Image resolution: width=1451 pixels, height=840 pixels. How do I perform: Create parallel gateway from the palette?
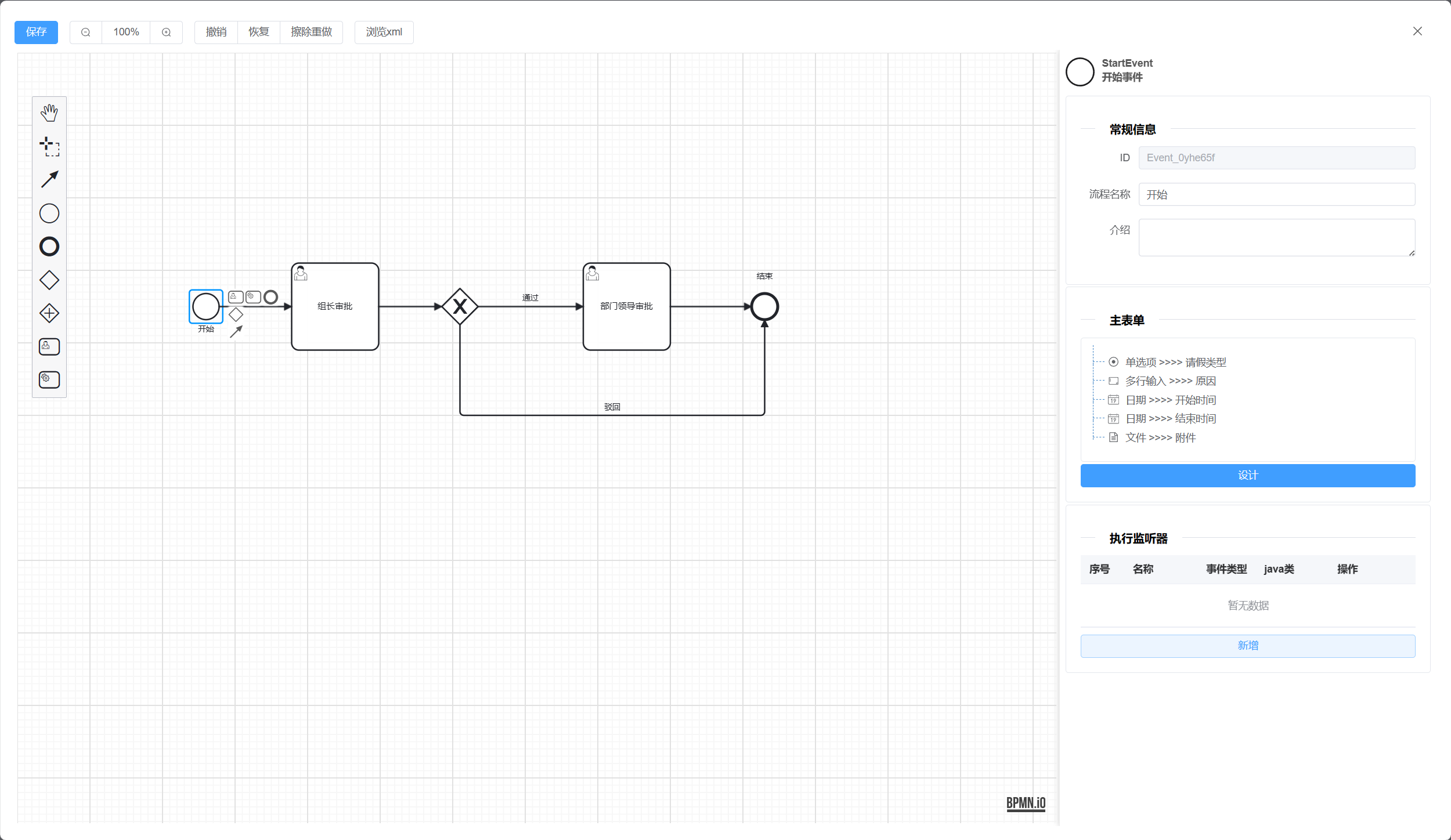click(49, 313)
